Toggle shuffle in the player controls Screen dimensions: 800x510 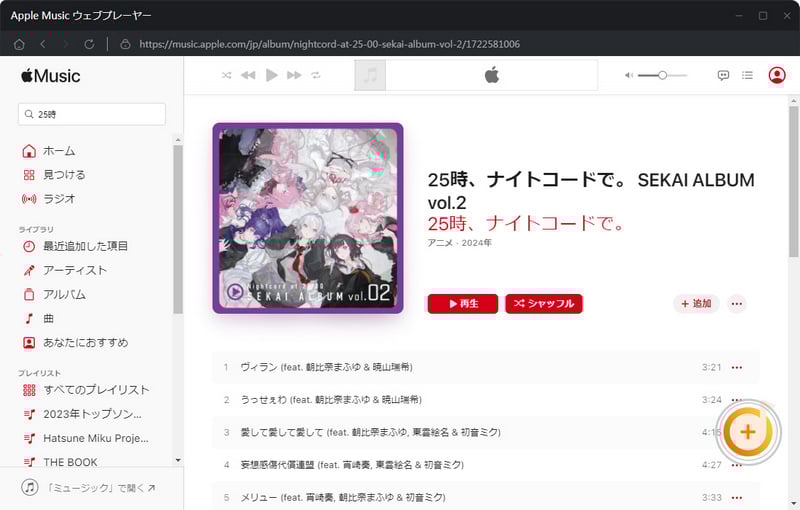[227, 75]
